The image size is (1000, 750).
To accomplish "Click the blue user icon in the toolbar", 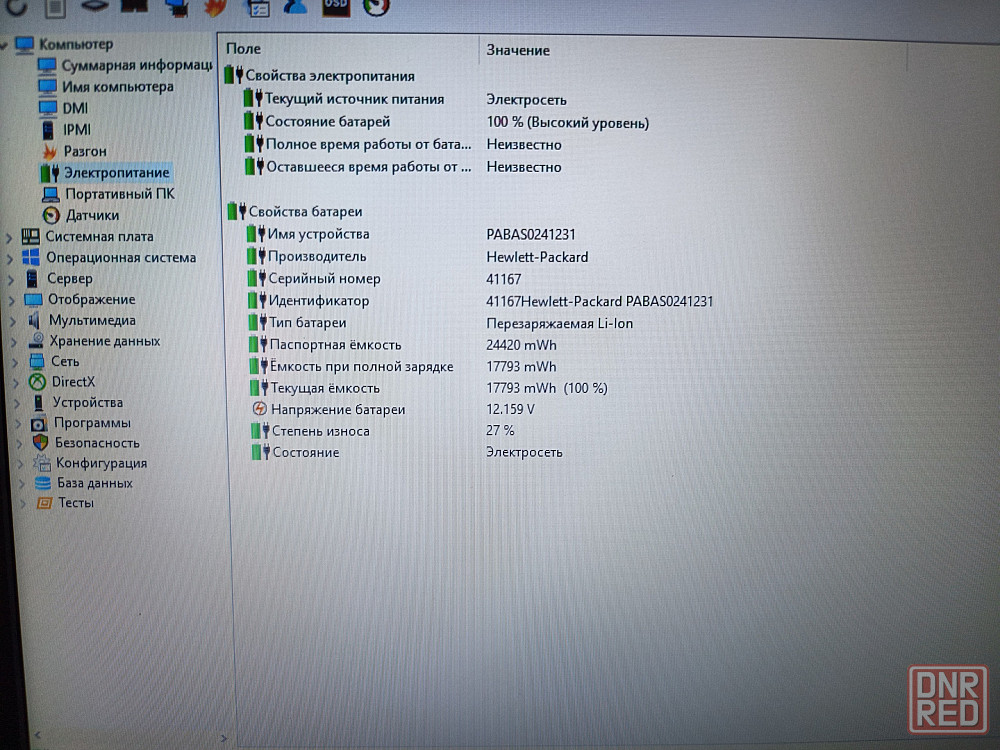I will point(295,7).
